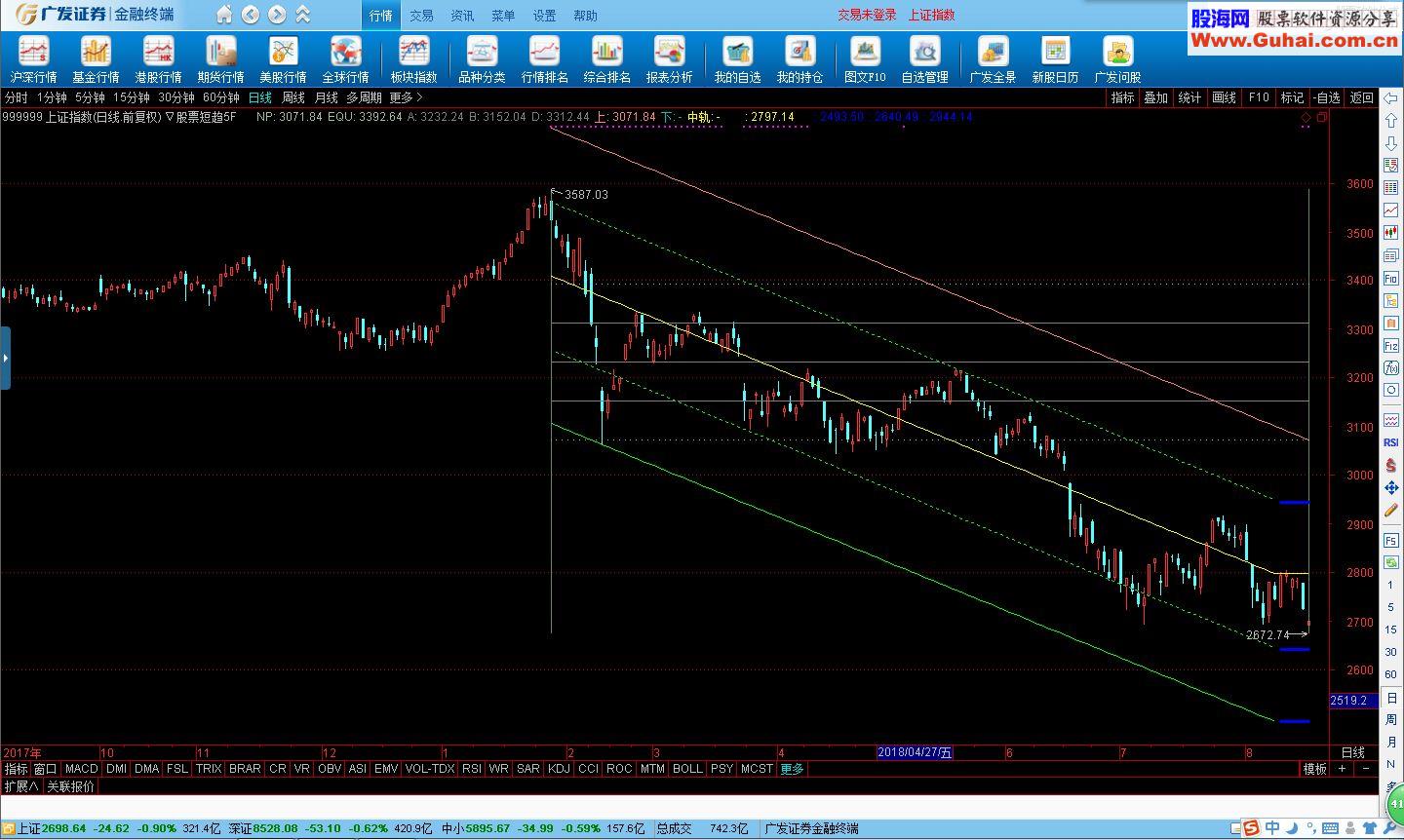Switch to 1分钟 chart period
Viewport: 1404px width, 840px height.
click(52, 97)
